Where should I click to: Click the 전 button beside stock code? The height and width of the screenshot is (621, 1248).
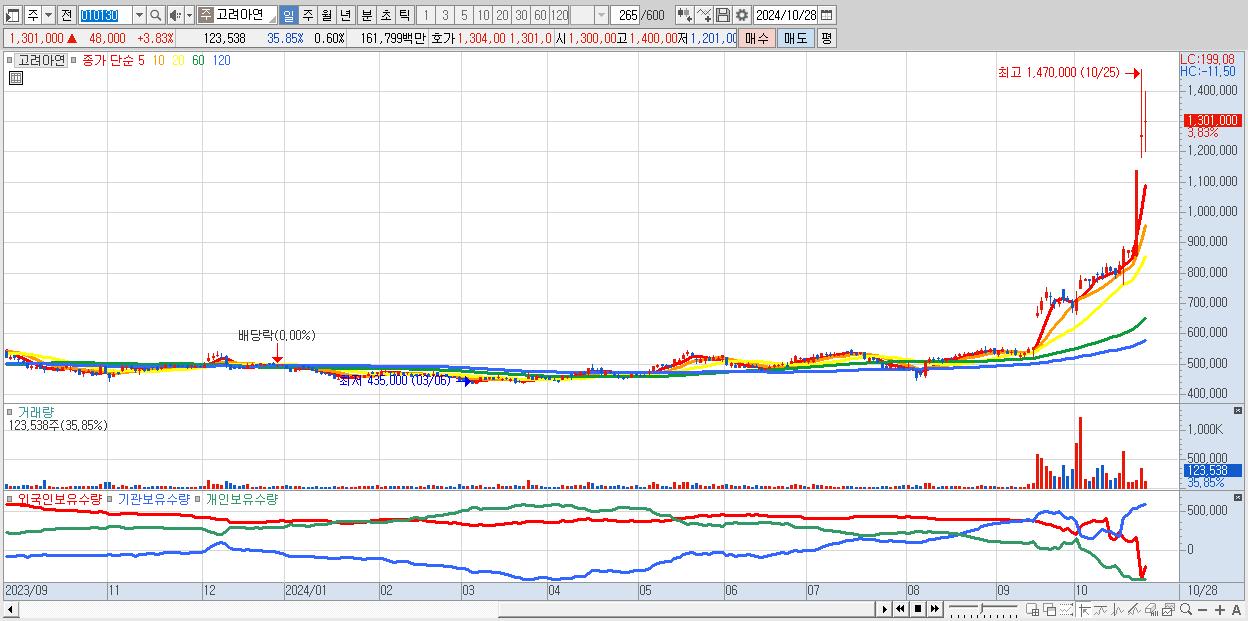point(66,15)
